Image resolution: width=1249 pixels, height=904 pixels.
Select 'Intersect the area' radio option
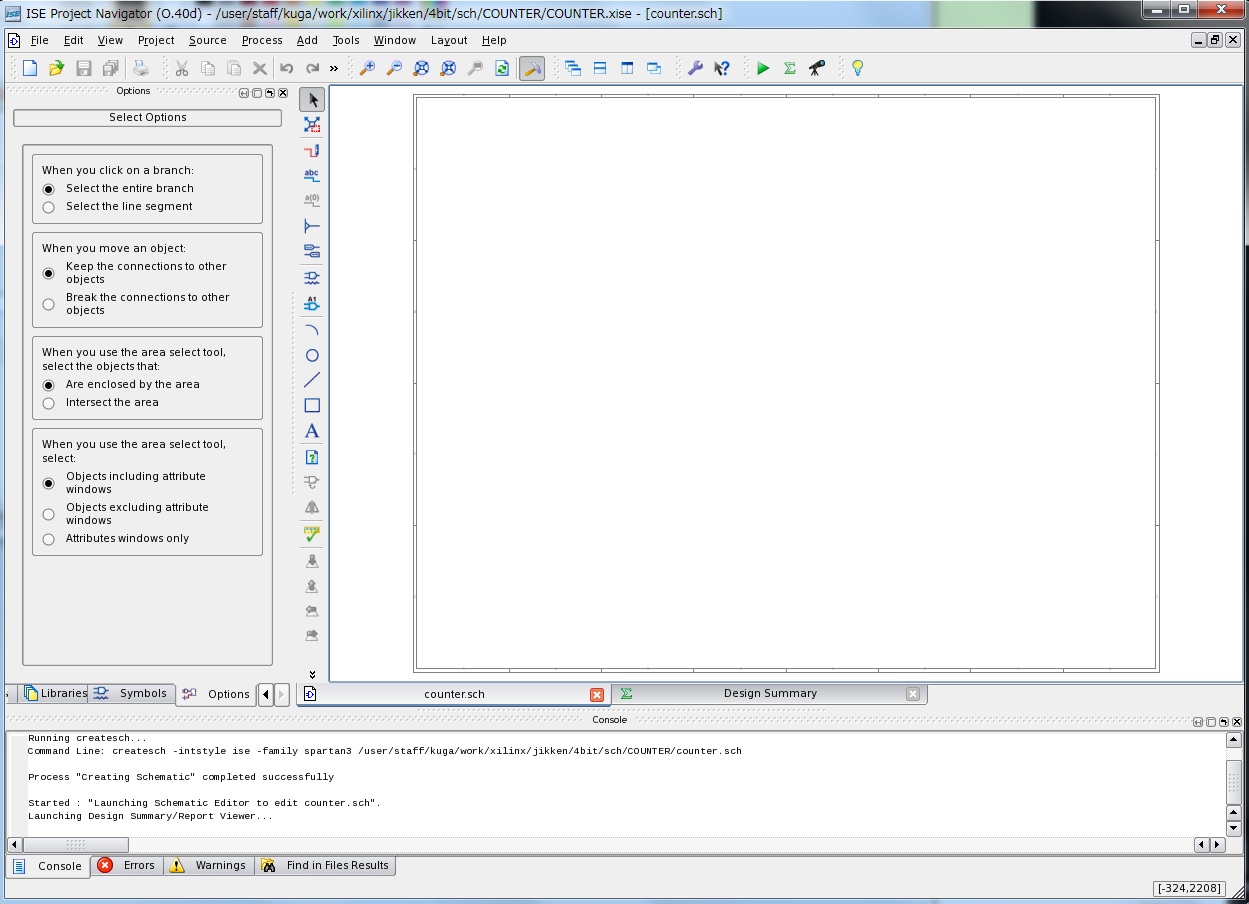coord(49,403)
